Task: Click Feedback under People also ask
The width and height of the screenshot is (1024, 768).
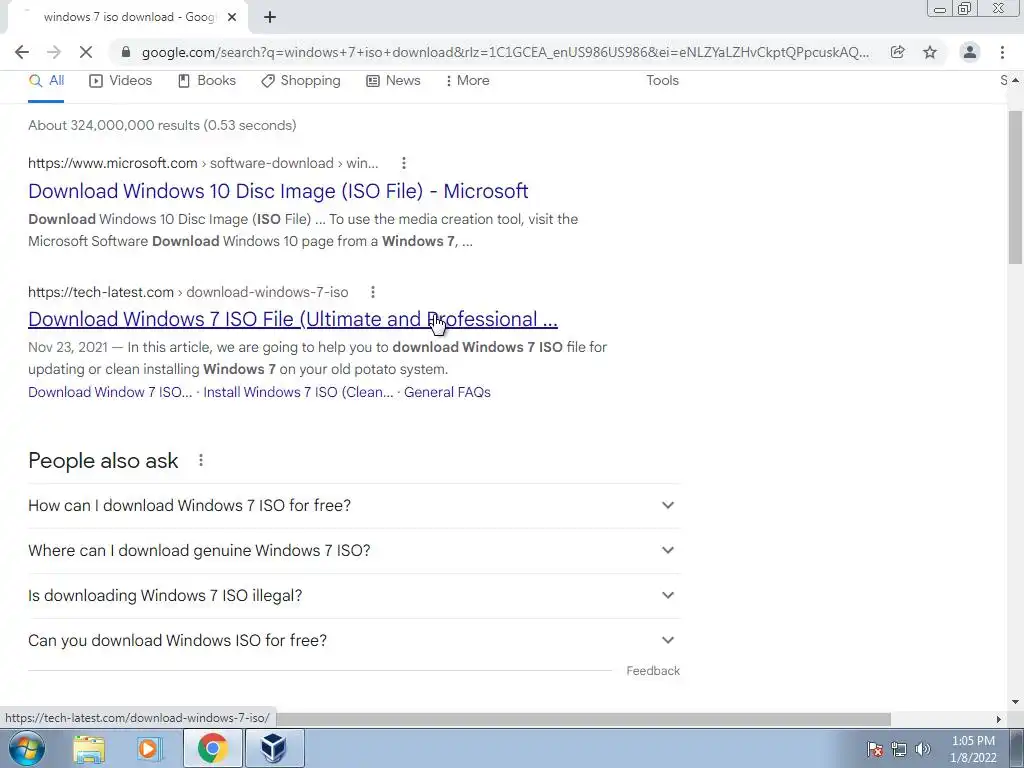Action: [x=653, y=671]
